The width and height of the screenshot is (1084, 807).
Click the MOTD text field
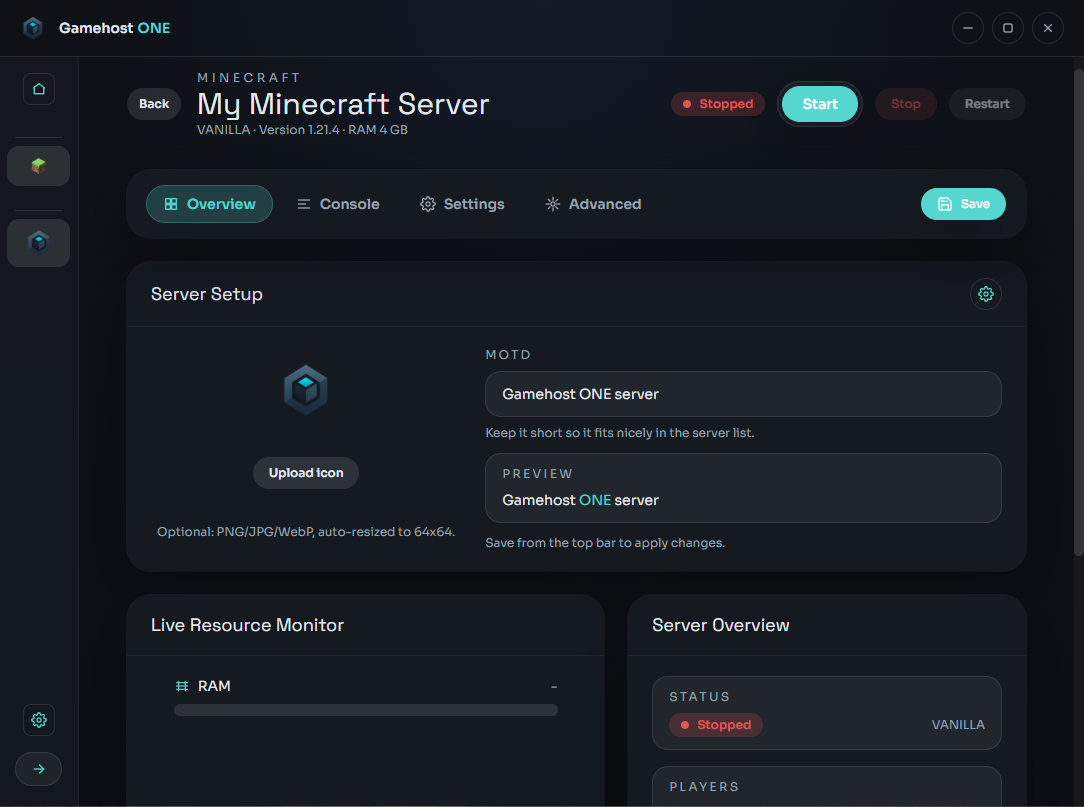[x=742, y=394]
